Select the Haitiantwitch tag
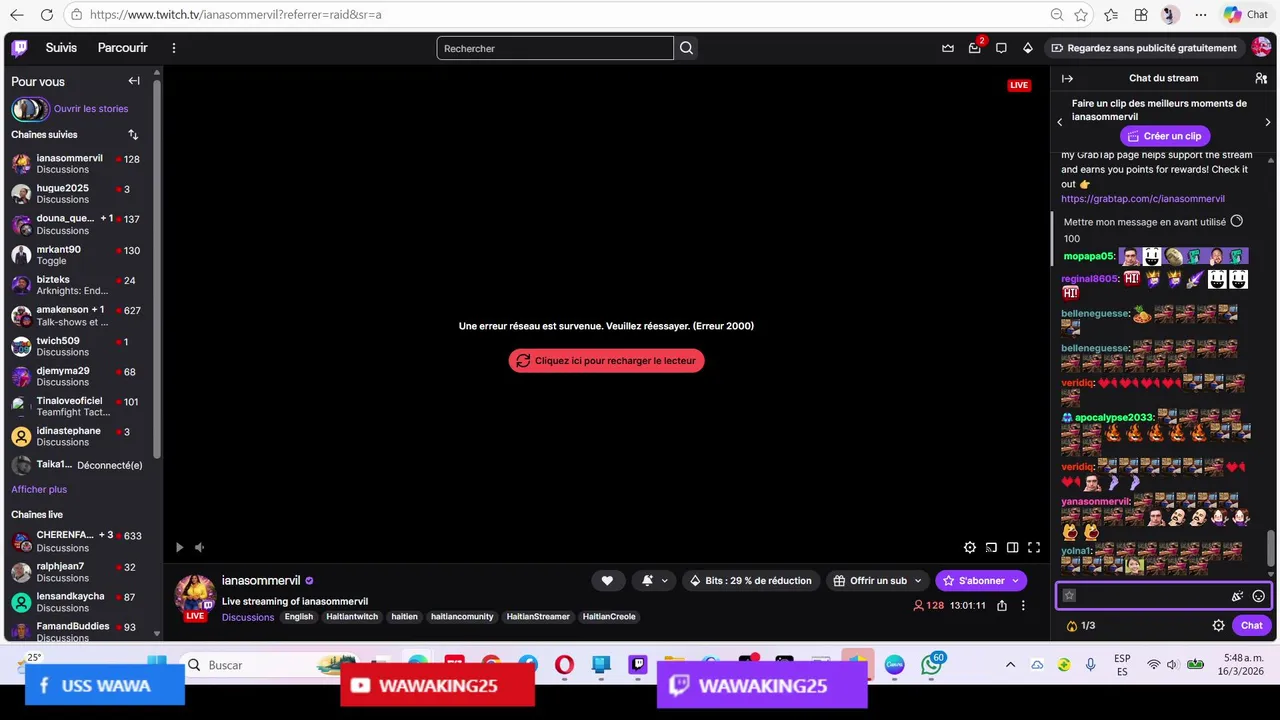 tap(352, 617)
